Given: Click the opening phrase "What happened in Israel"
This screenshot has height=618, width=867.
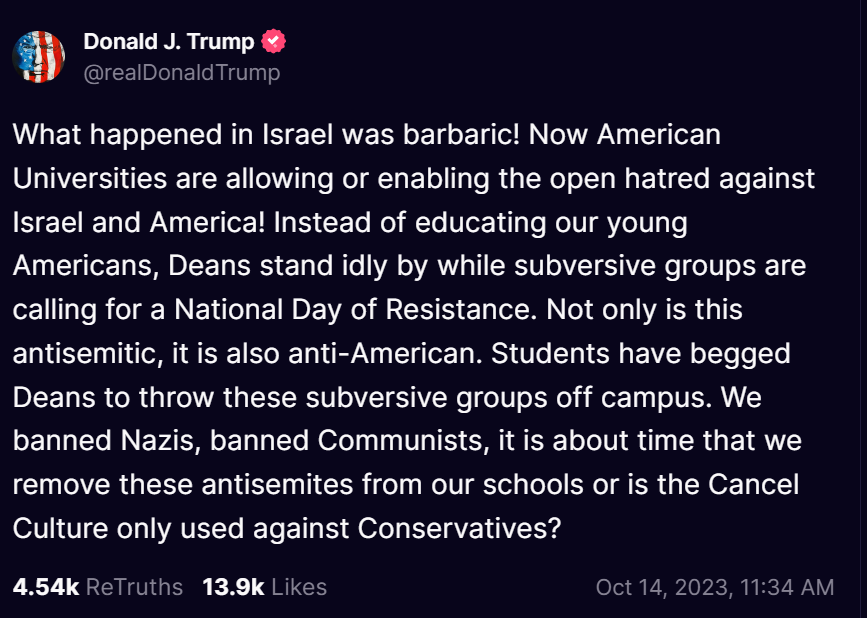Looking at the screenshot, I should (x=173, y=135).
